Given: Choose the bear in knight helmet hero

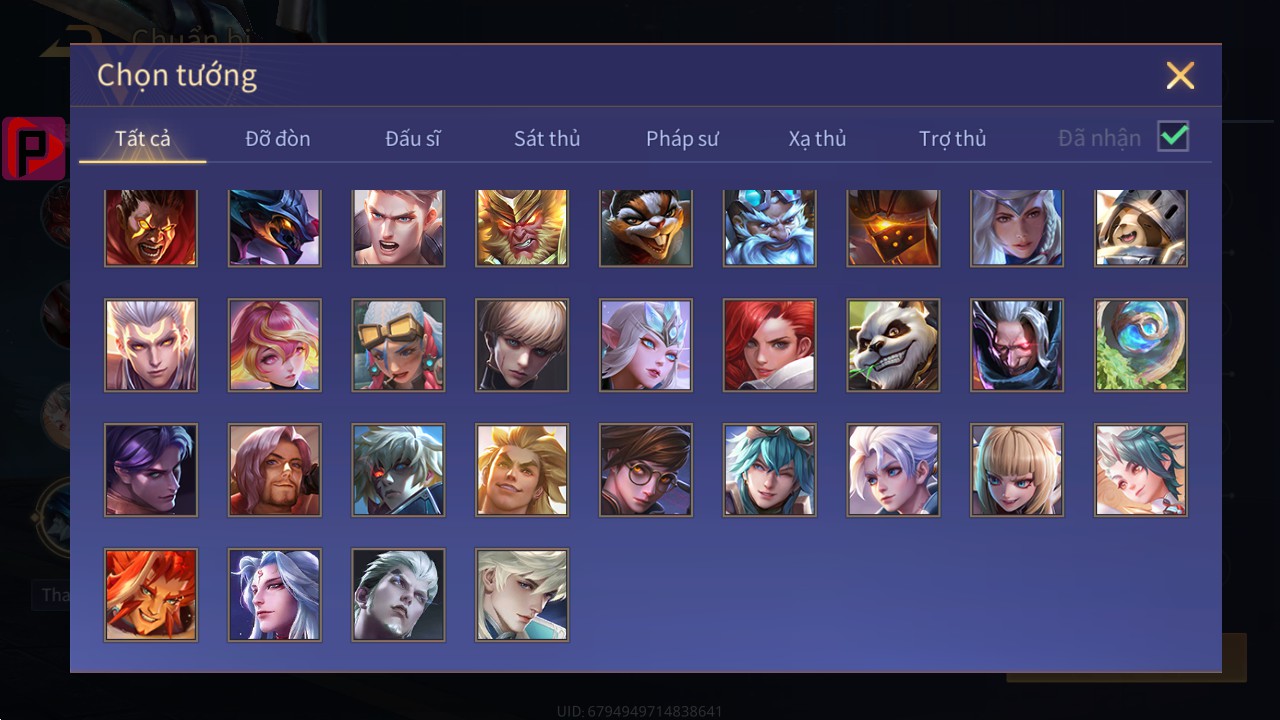Looking at the screenshot, I should 1141,228.
